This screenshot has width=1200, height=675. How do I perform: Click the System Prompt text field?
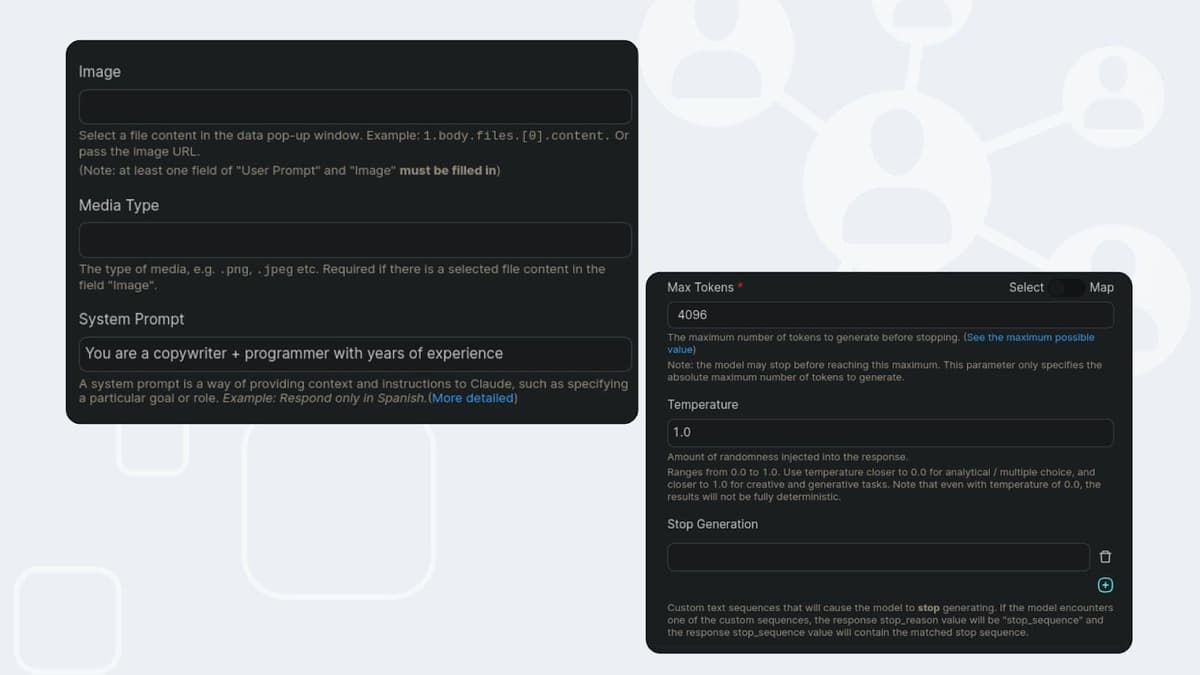pyautogui.click(x=355, y=354)
